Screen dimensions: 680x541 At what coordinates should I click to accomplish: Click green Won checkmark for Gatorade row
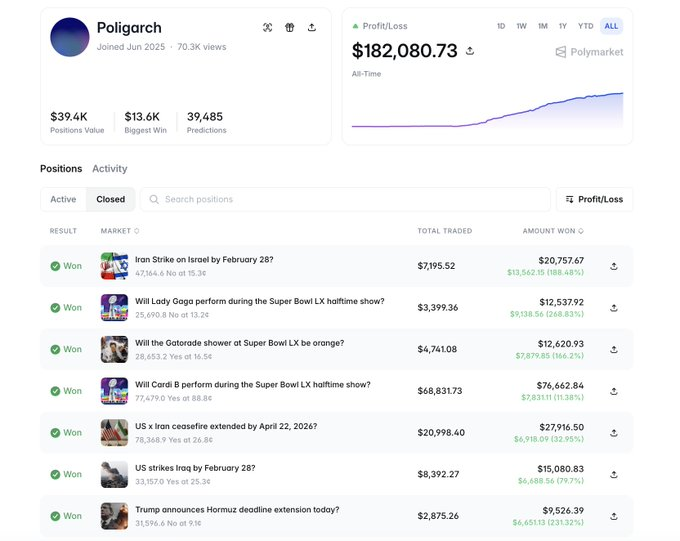pyautogui.click(x=55, y=349)
